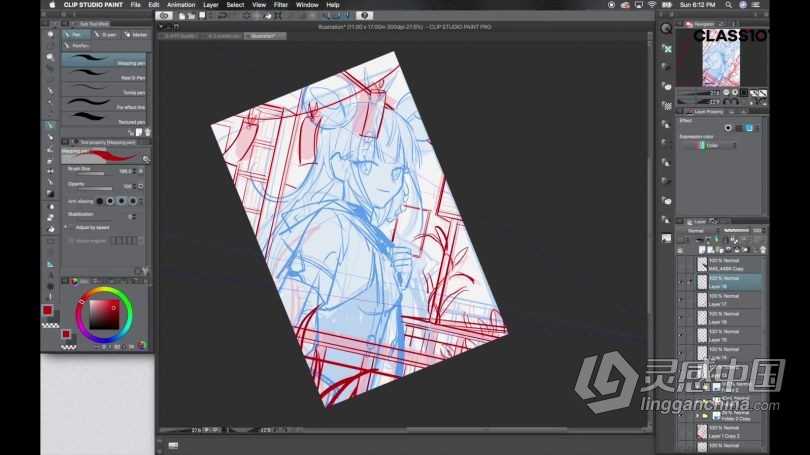
Task: Choose the For effect line sub tool
Action: click(104, 104)
